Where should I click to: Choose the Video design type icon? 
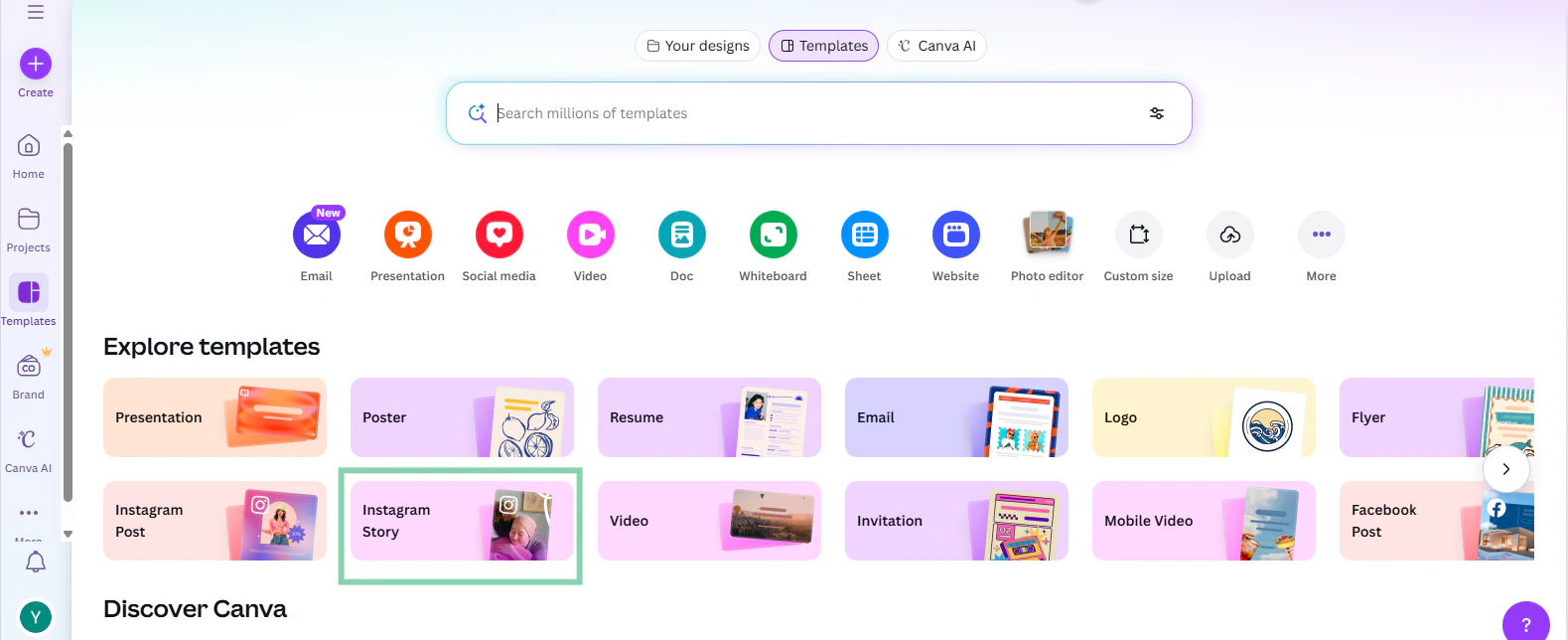pyautogui.click(x=591, y=235)
